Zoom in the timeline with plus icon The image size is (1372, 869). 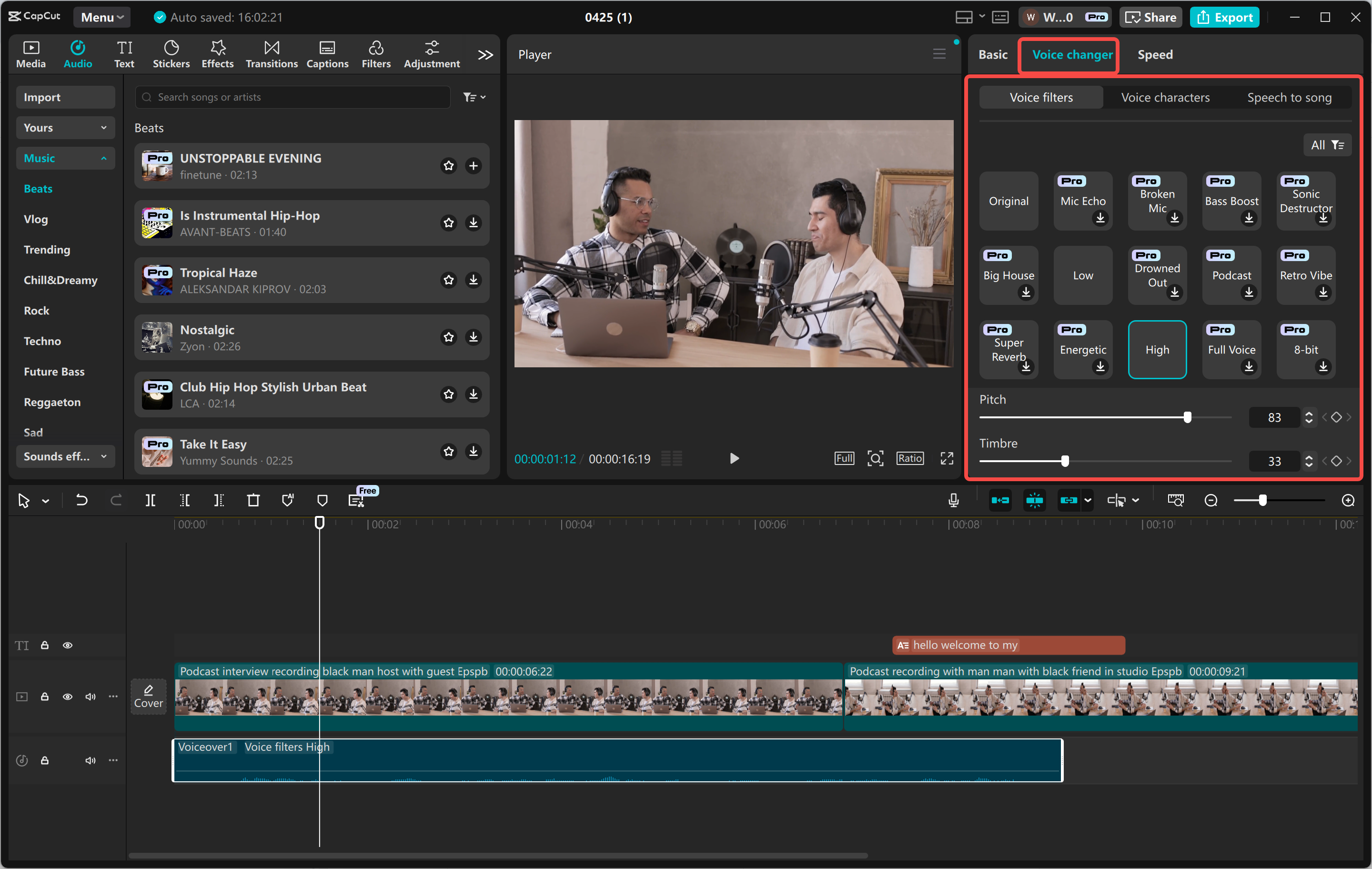1348,500
